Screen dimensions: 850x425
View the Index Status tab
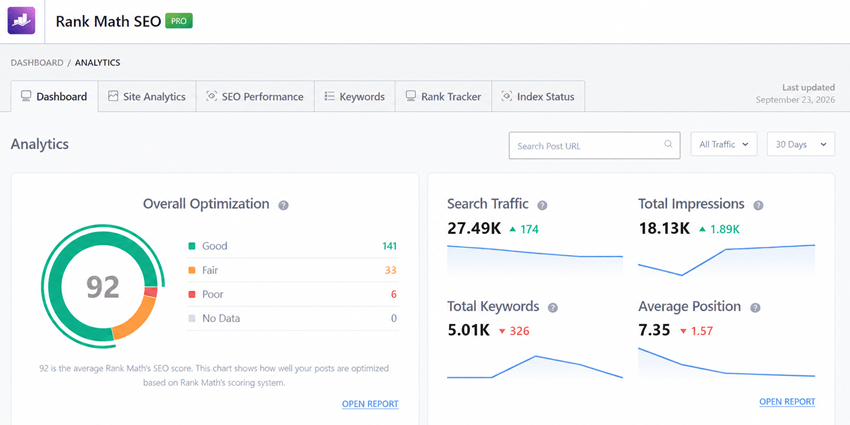coord(538,96)
